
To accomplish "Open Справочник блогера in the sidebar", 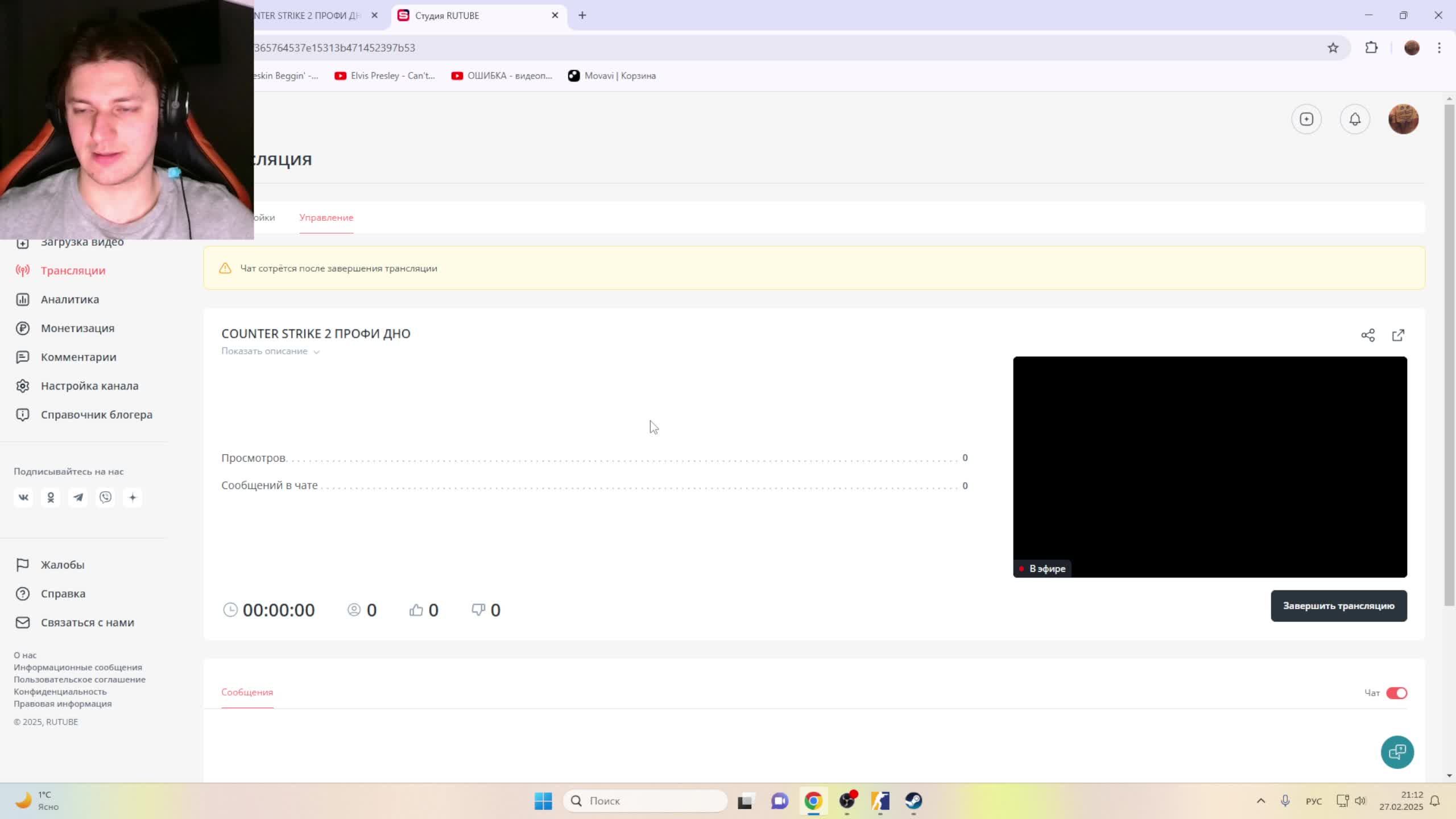I will pos(96,415).
